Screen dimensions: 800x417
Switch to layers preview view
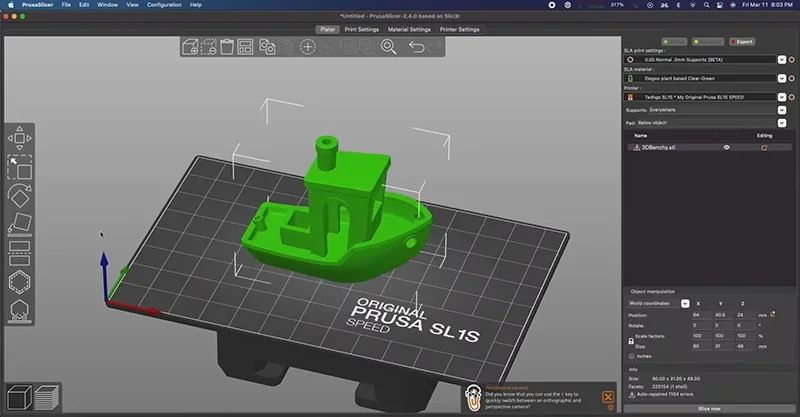tap(46, 398)
